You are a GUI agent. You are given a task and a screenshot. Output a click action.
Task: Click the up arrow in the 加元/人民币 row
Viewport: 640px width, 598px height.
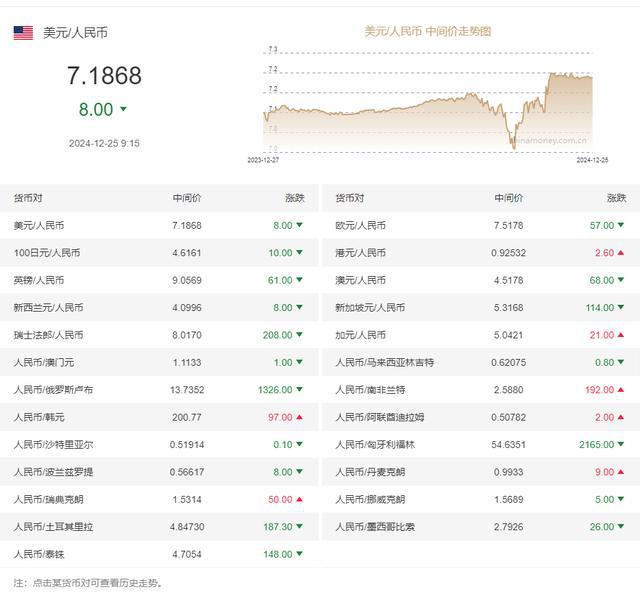[620, 335]
